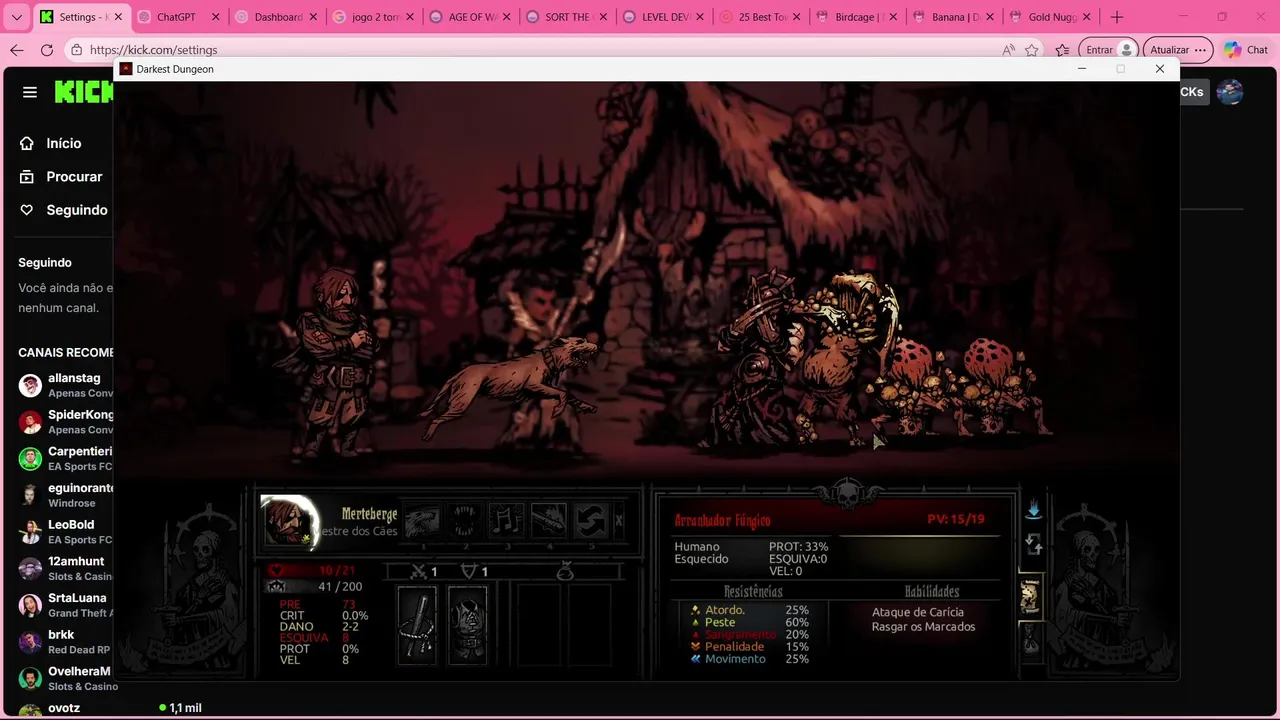Click the pass turn X button

619,520
